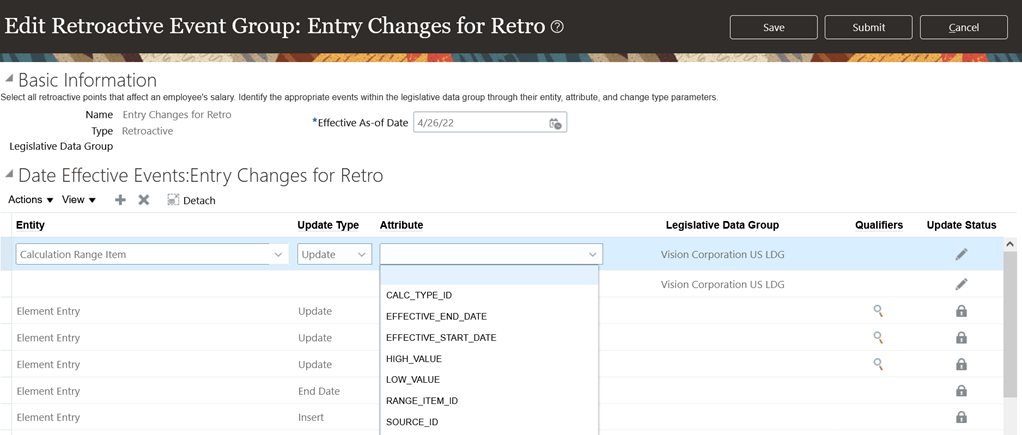Click pencil icon in Calculation Range Item row
The height and width of the screenshot is (435, 1022).
pyautogui.click(x=961, y=255)
